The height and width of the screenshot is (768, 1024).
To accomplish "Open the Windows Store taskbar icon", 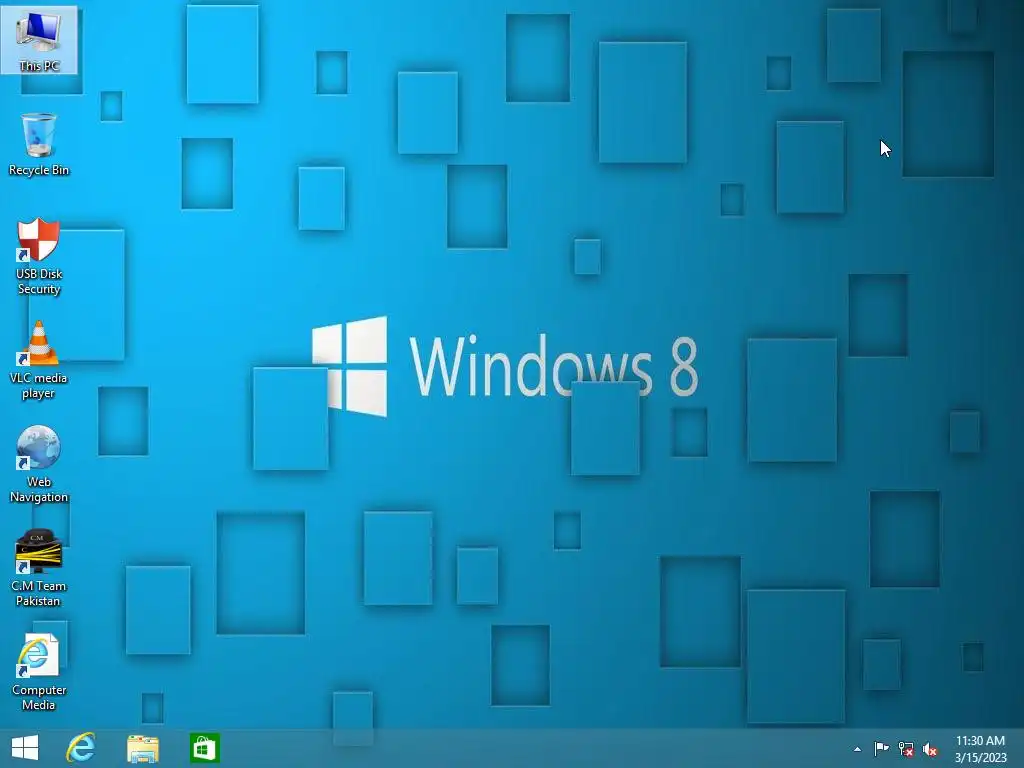I will coord(204,748).
